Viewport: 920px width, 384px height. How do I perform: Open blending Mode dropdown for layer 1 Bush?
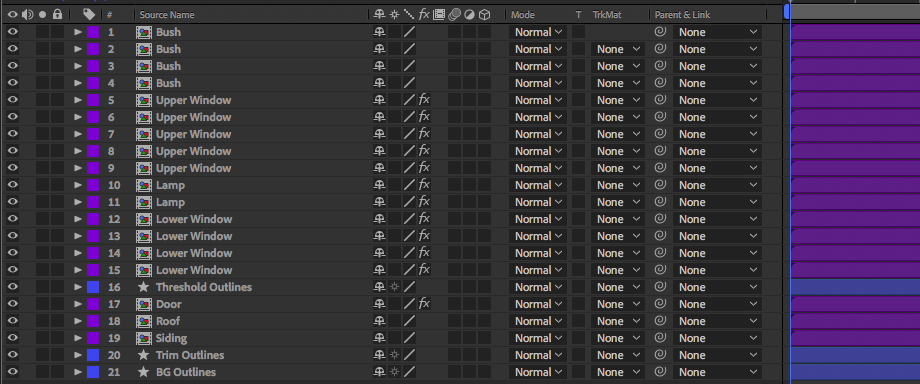tap(538, 32)
